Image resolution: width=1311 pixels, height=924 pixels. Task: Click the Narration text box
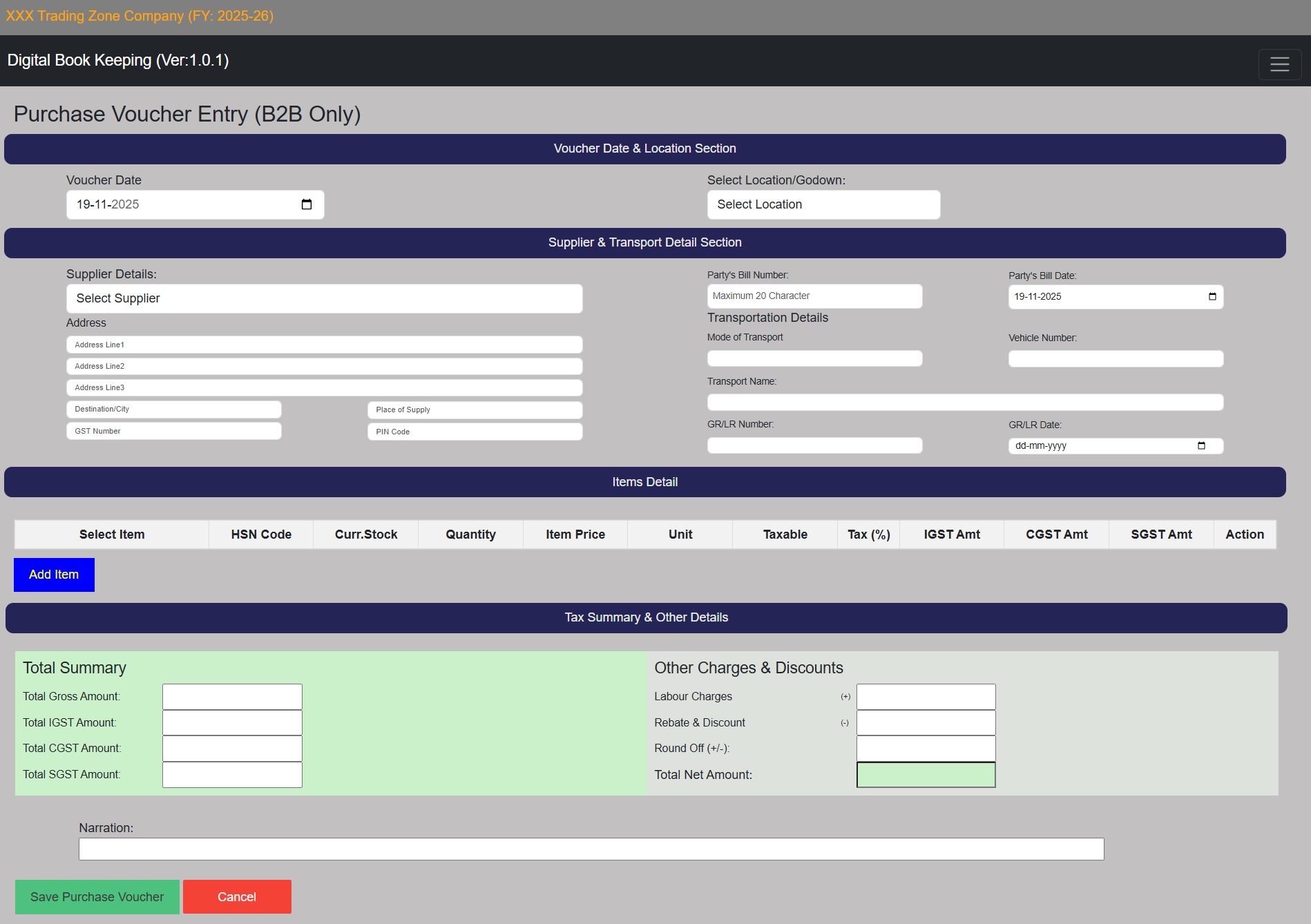coord(591,849)
